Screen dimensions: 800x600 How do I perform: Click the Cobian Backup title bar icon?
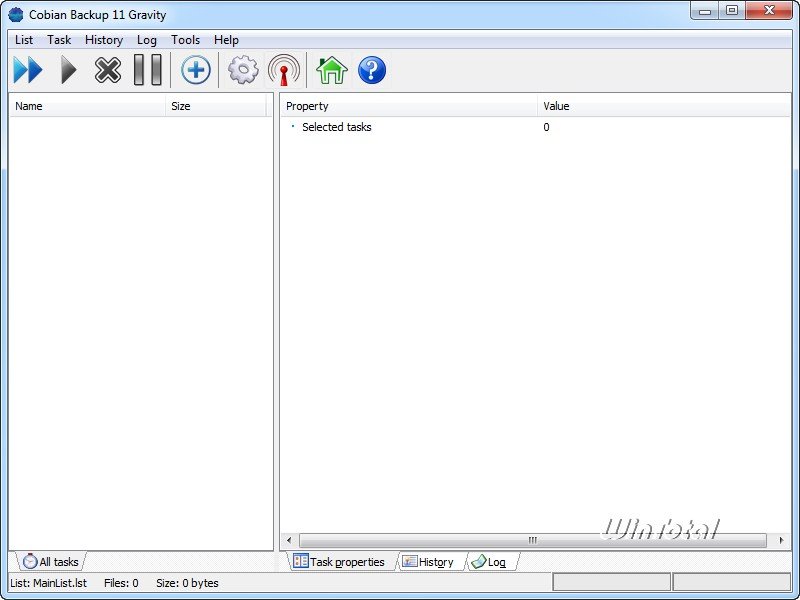click(x=16, y=14)
